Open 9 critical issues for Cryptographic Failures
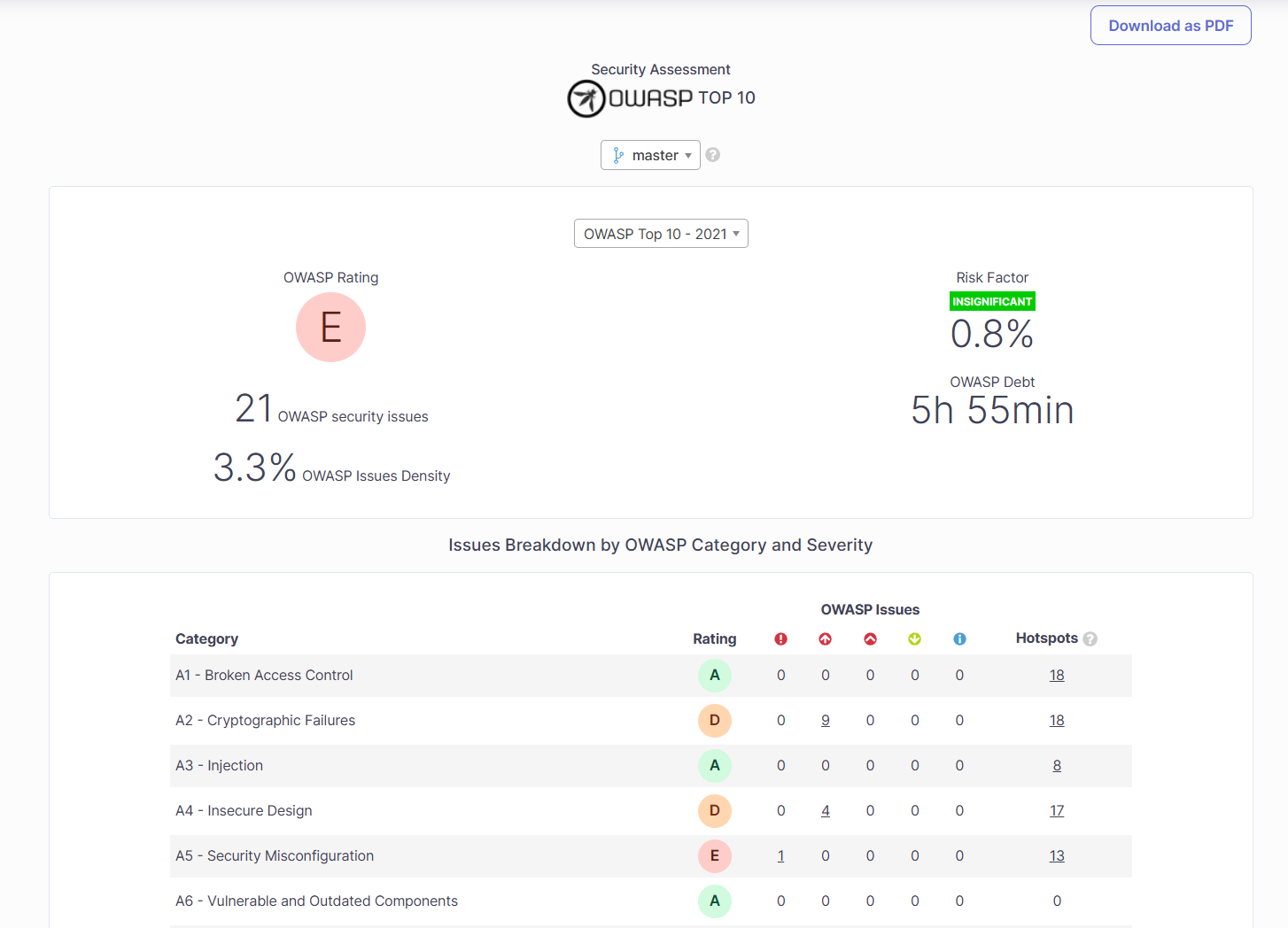This screenshot has height=928, width=1288. (826, 721)
